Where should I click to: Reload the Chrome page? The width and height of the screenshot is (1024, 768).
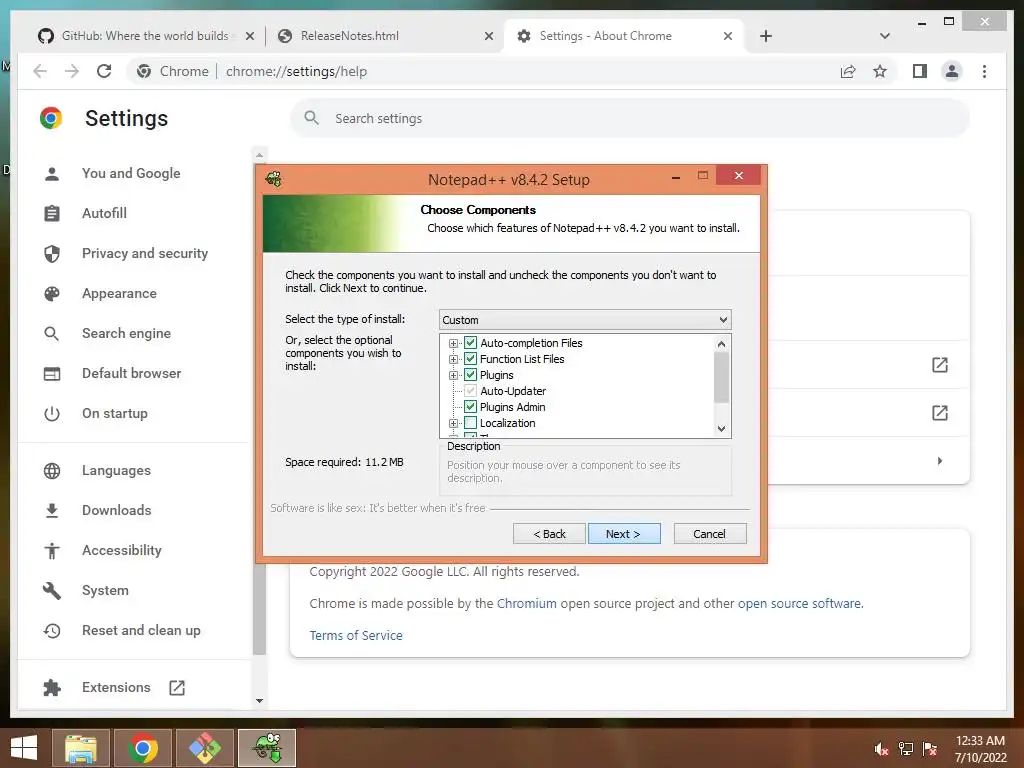point(104,71)
